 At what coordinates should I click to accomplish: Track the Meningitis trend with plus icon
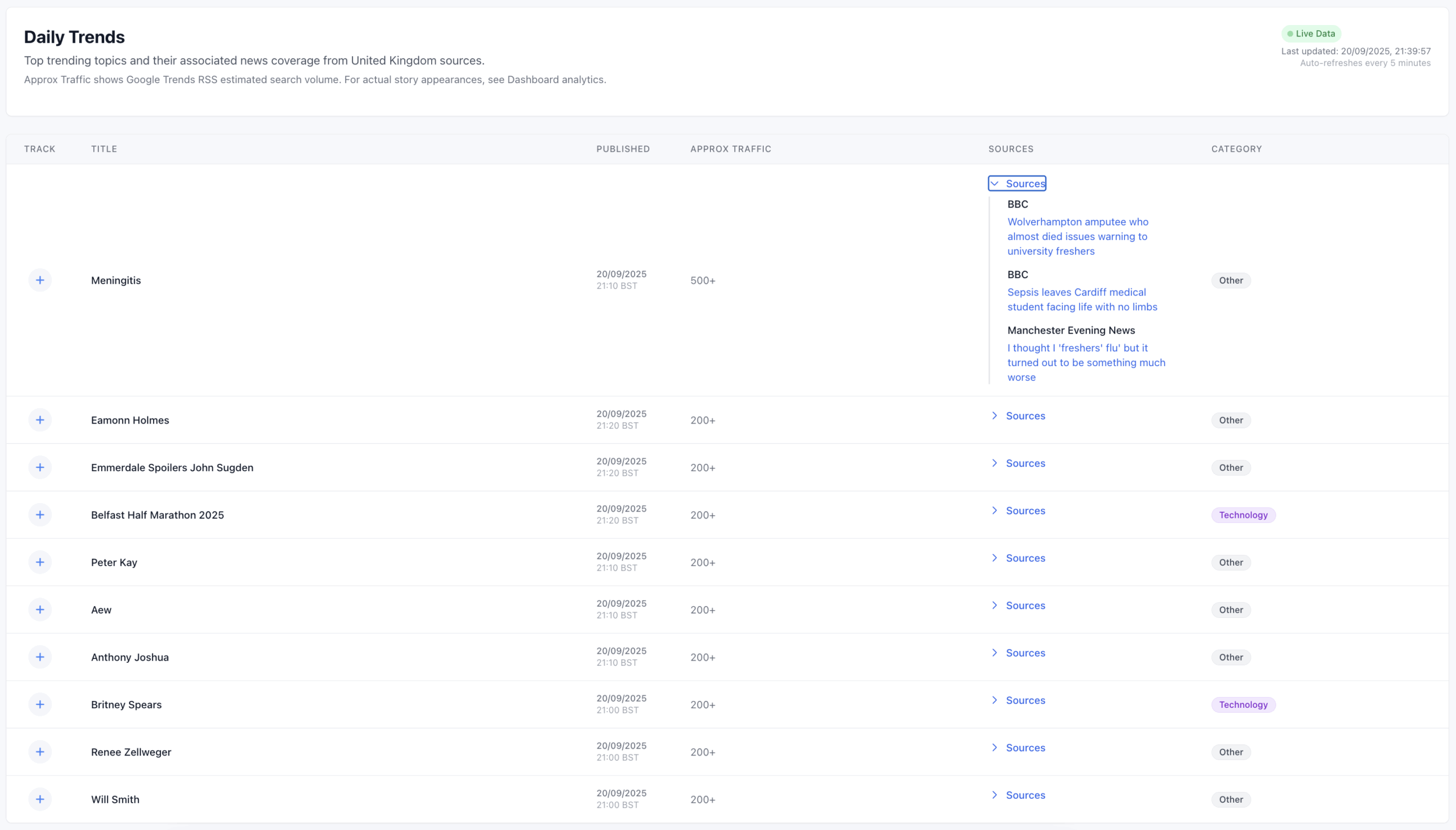(x=40, y=280)
